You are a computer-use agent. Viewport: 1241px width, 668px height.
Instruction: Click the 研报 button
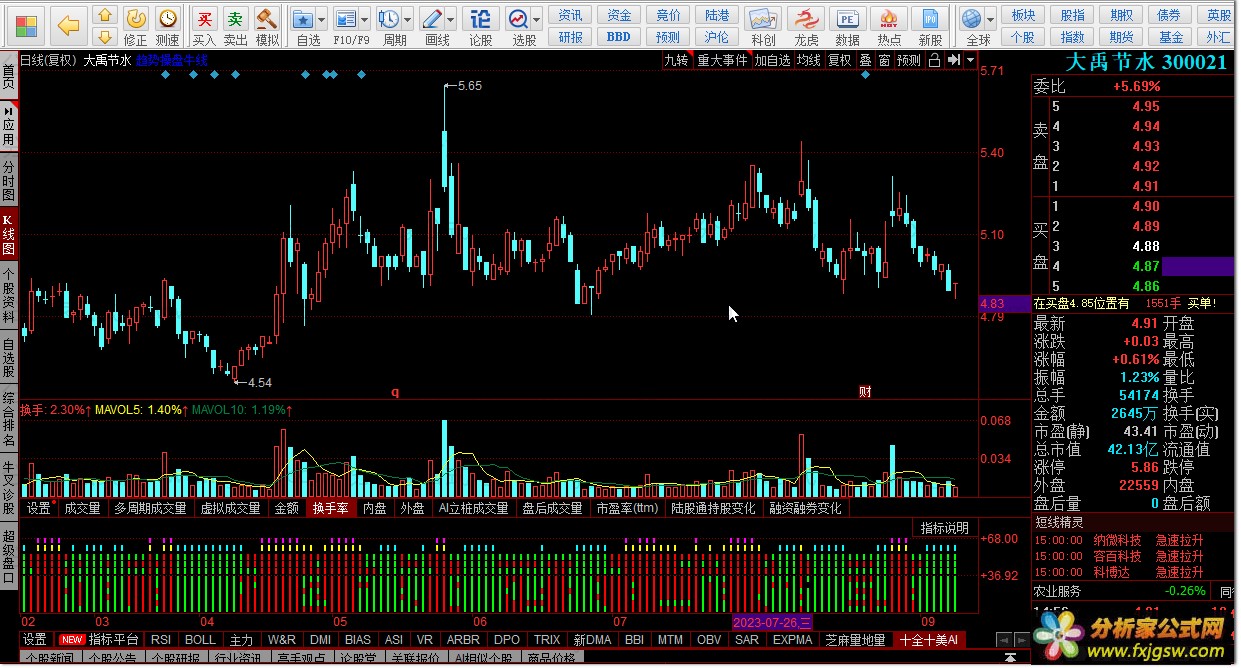coord(570,37)
